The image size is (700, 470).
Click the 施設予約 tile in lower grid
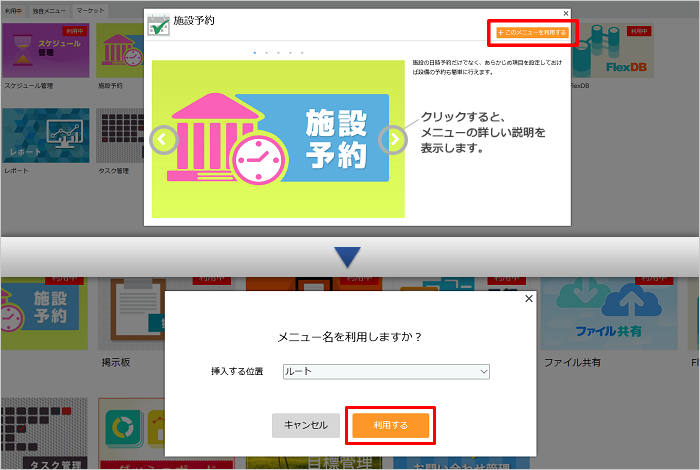coord(44,313)
